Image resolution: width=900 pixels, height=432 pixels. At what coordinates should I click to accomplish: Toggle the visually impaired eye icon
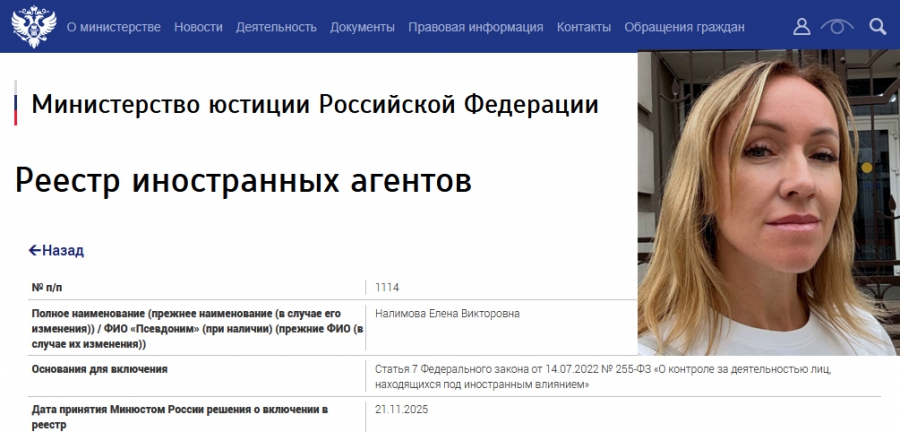[x=837, y=27]
